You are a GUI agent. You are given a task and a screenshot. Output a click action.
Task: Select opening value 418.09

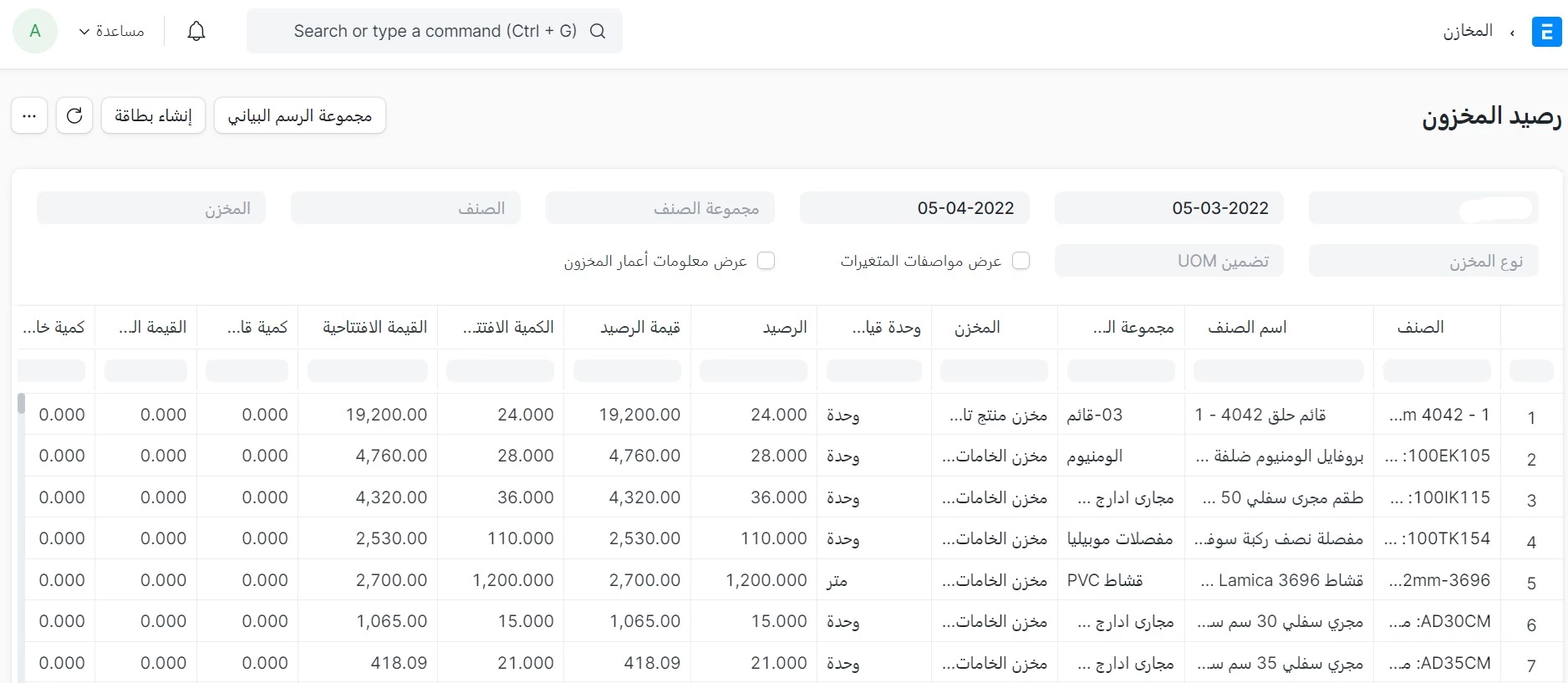368,663
